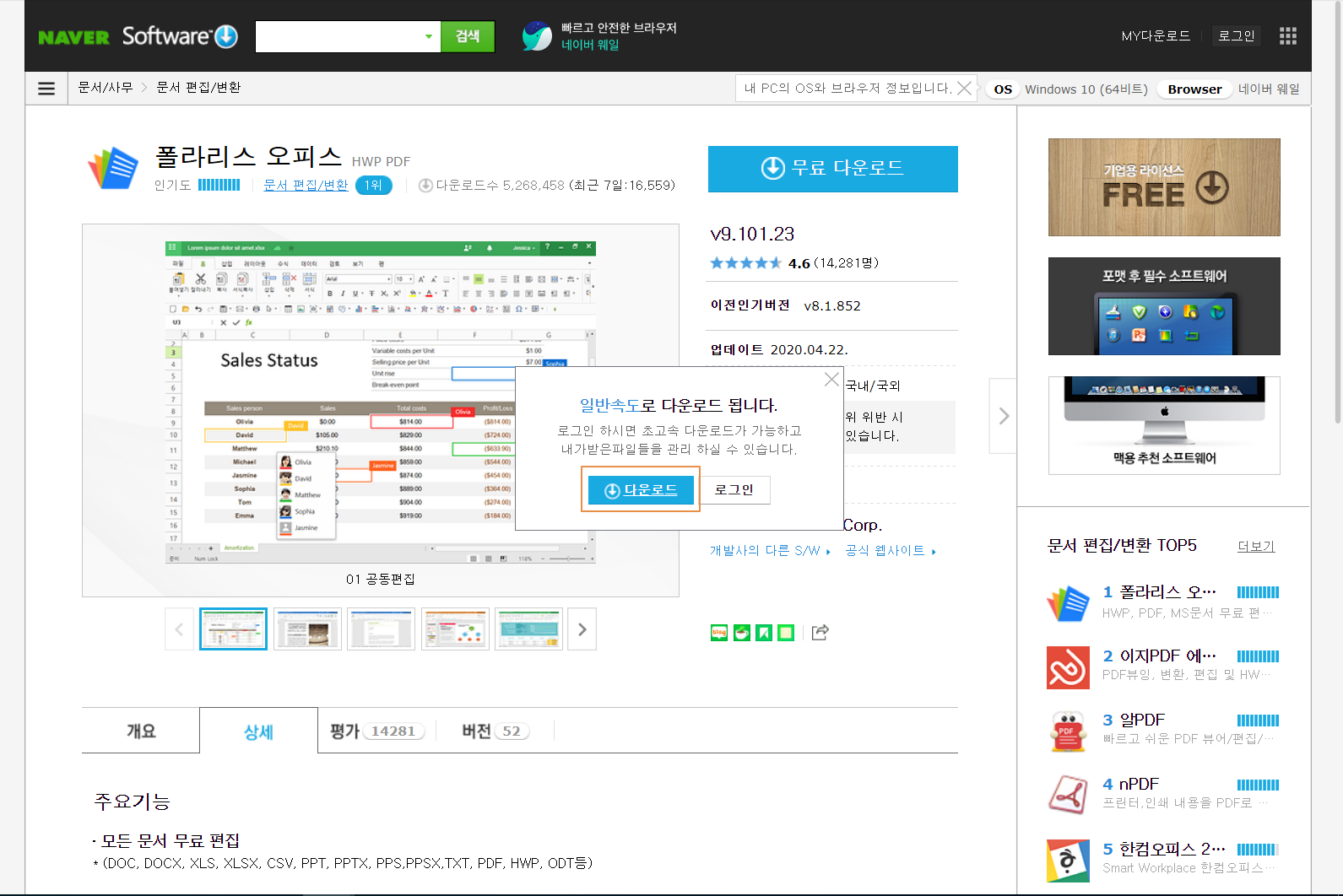Select the third screenshot thumbnail
Screen dimensions: 1343x896
(381, 629)
